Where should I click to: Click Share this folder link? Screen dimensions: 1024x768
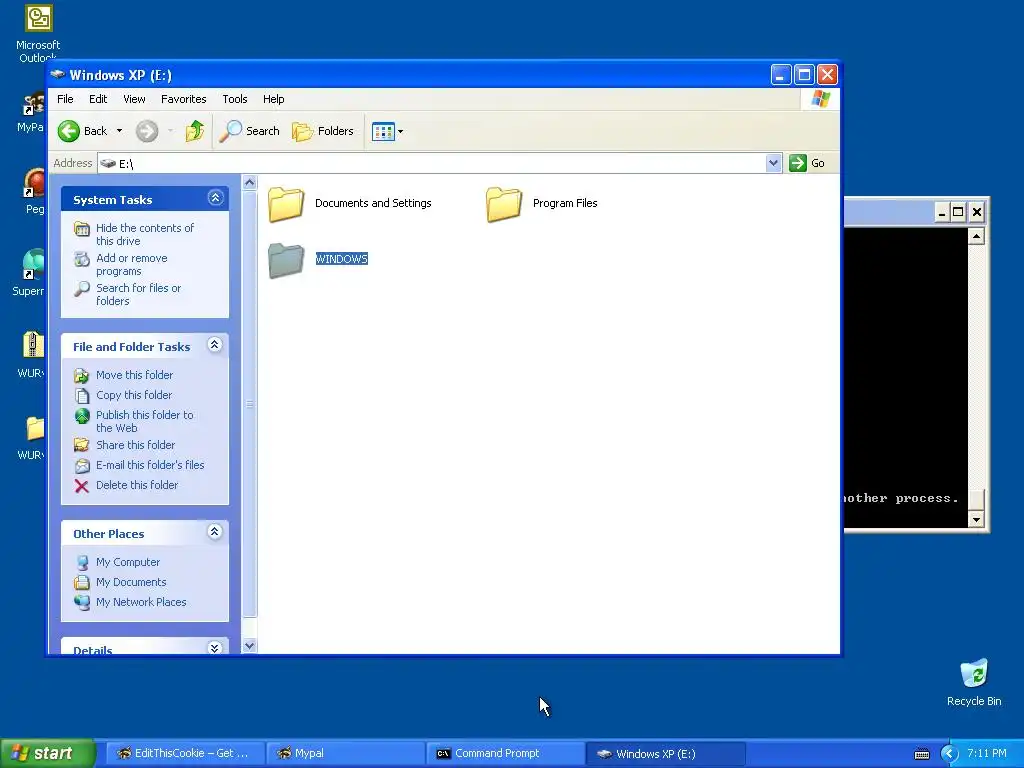click(135, 445)
